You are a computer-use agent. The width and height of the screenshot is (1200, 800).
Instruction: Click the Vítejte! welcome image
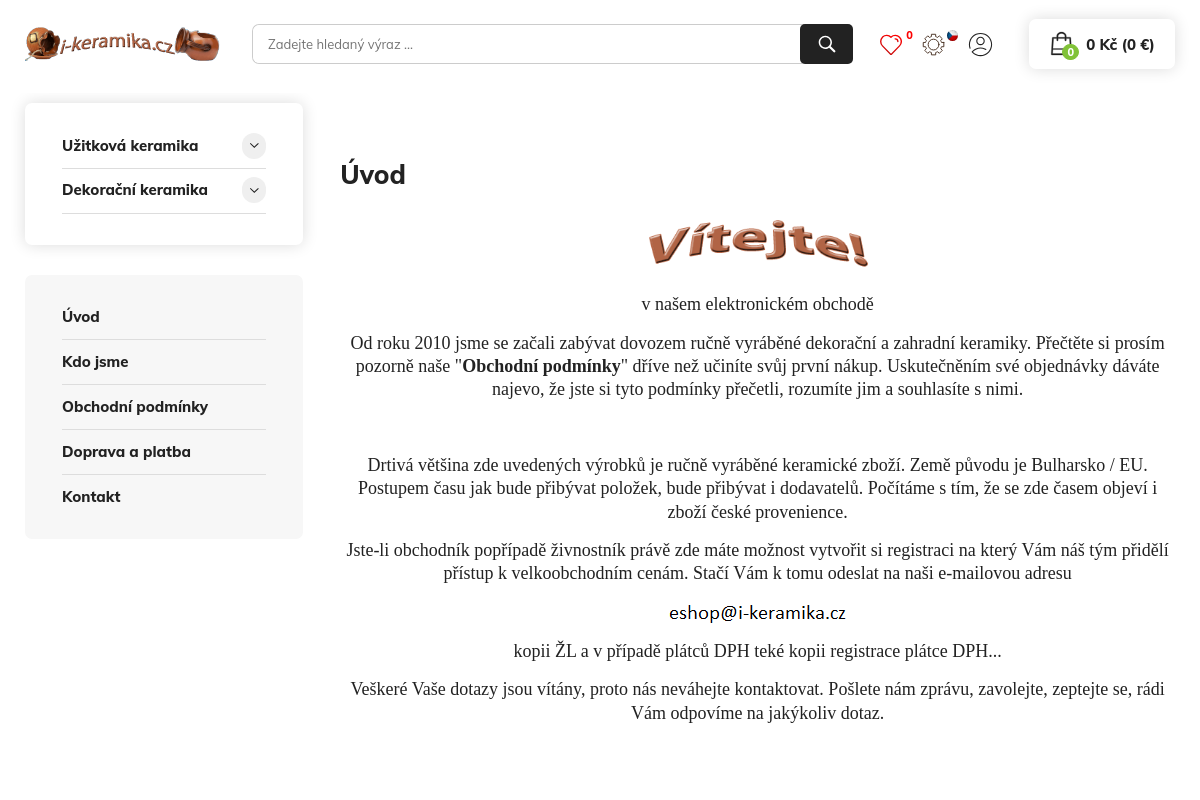[757, 244]
